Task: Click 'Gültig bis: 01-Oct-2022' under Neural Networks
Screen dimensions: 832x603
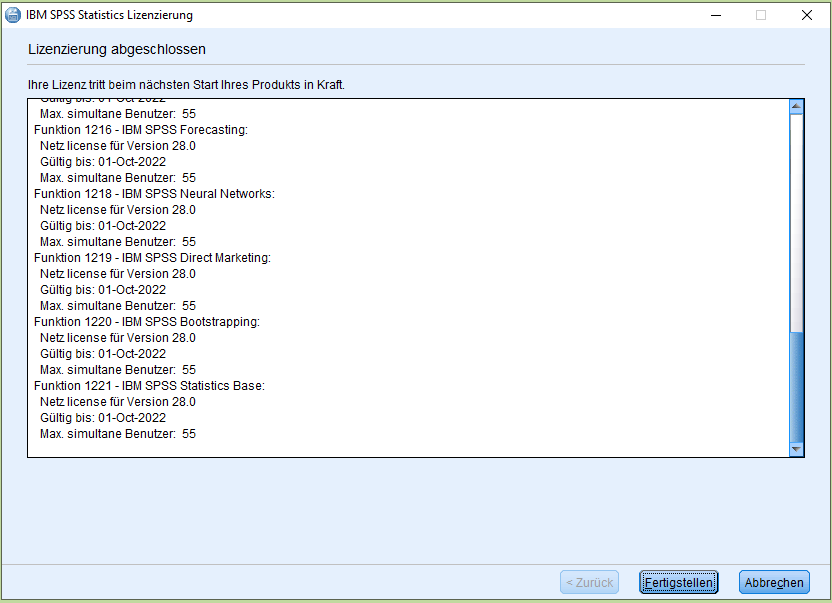Action: (x=103, y=226)
